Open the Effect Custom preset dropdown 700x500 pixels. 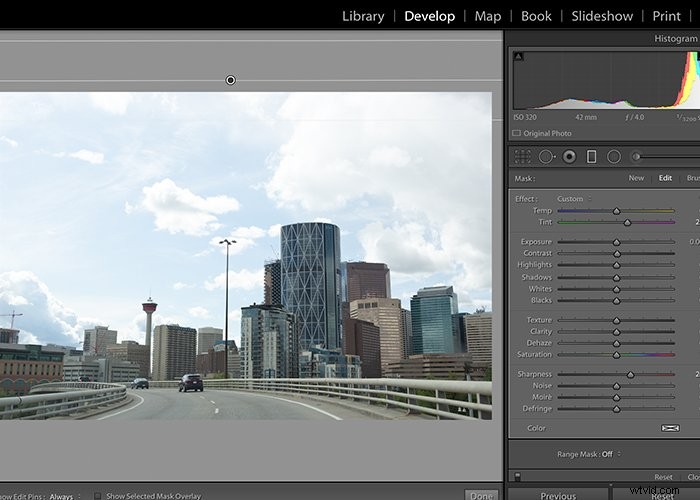[574, 199]
